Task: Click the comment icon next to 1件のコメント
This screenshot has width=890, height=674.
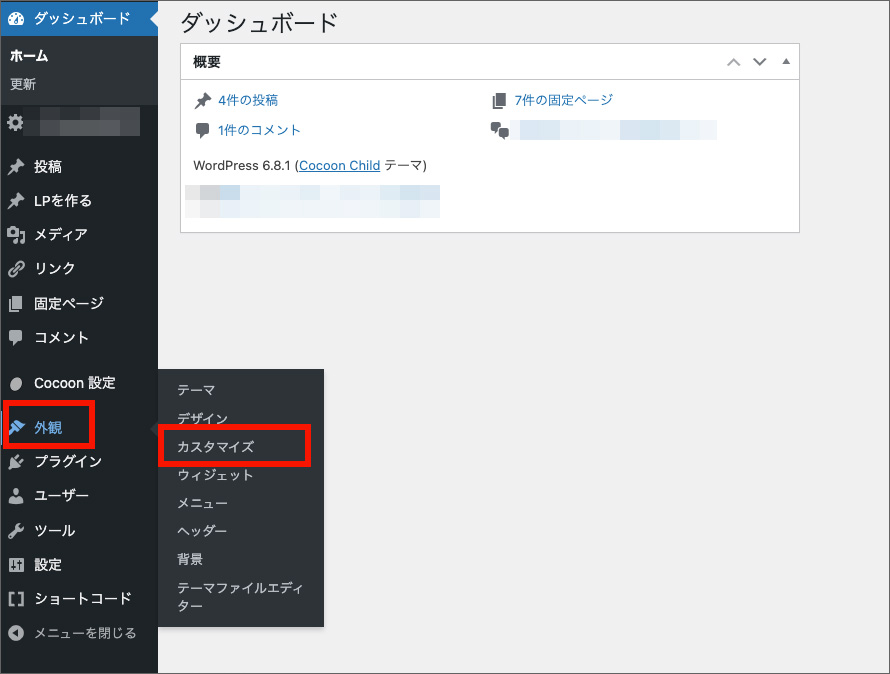Action: [202, 130]
